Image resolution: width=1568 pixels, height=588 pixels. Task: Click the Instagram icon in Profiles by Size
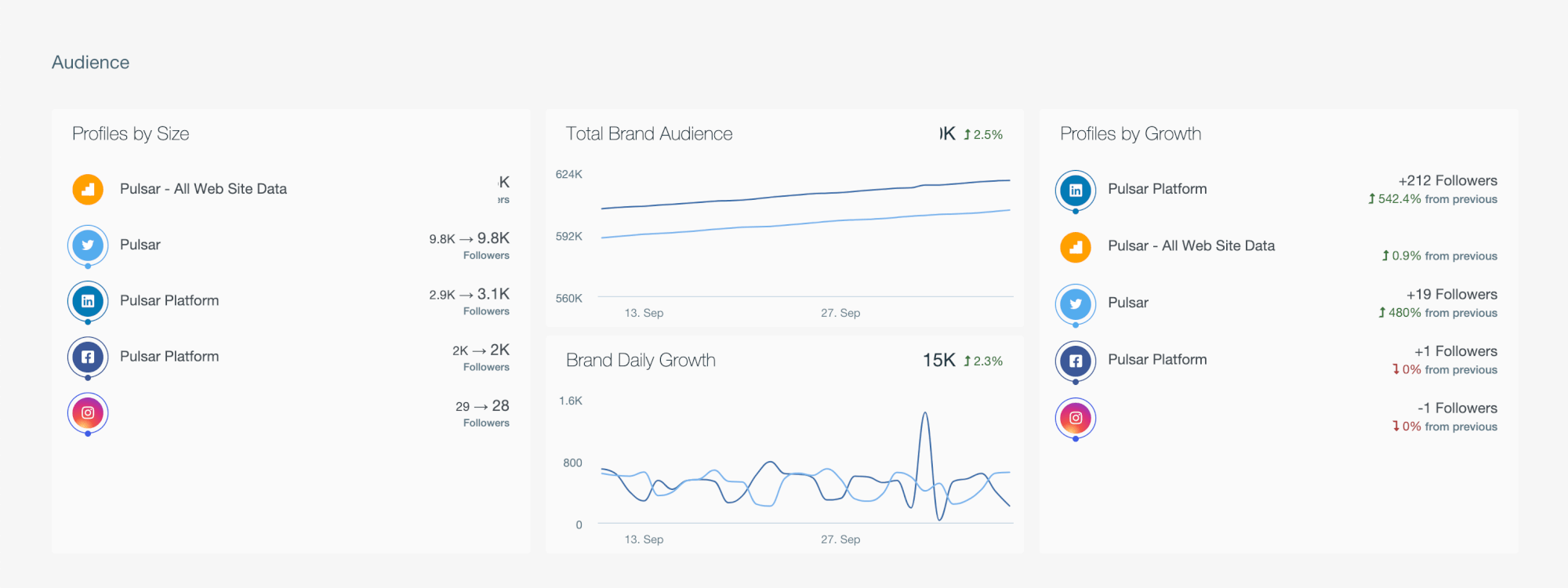tap(88, 412)
